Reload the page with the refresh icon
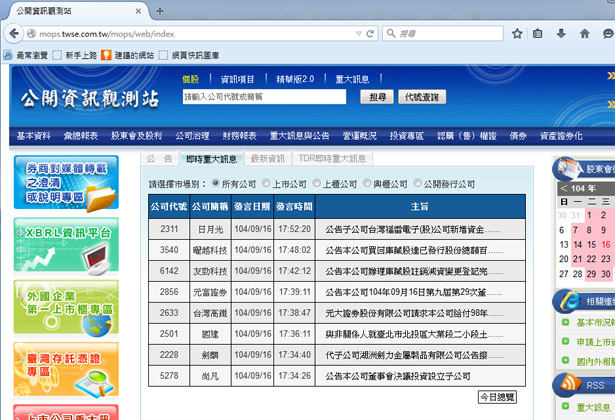The image size is (615, 420). (x=369, y=34)
